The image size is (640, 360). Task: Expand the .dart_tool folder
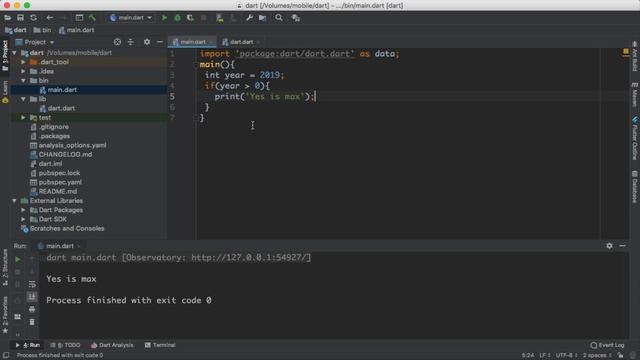tap(24, 62)
